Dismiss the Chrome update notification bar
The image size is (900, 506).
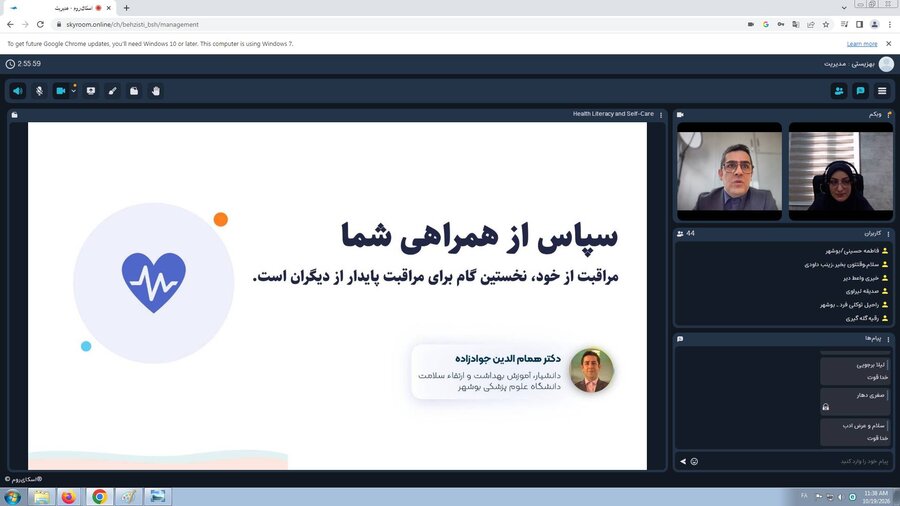click(889, 44)
